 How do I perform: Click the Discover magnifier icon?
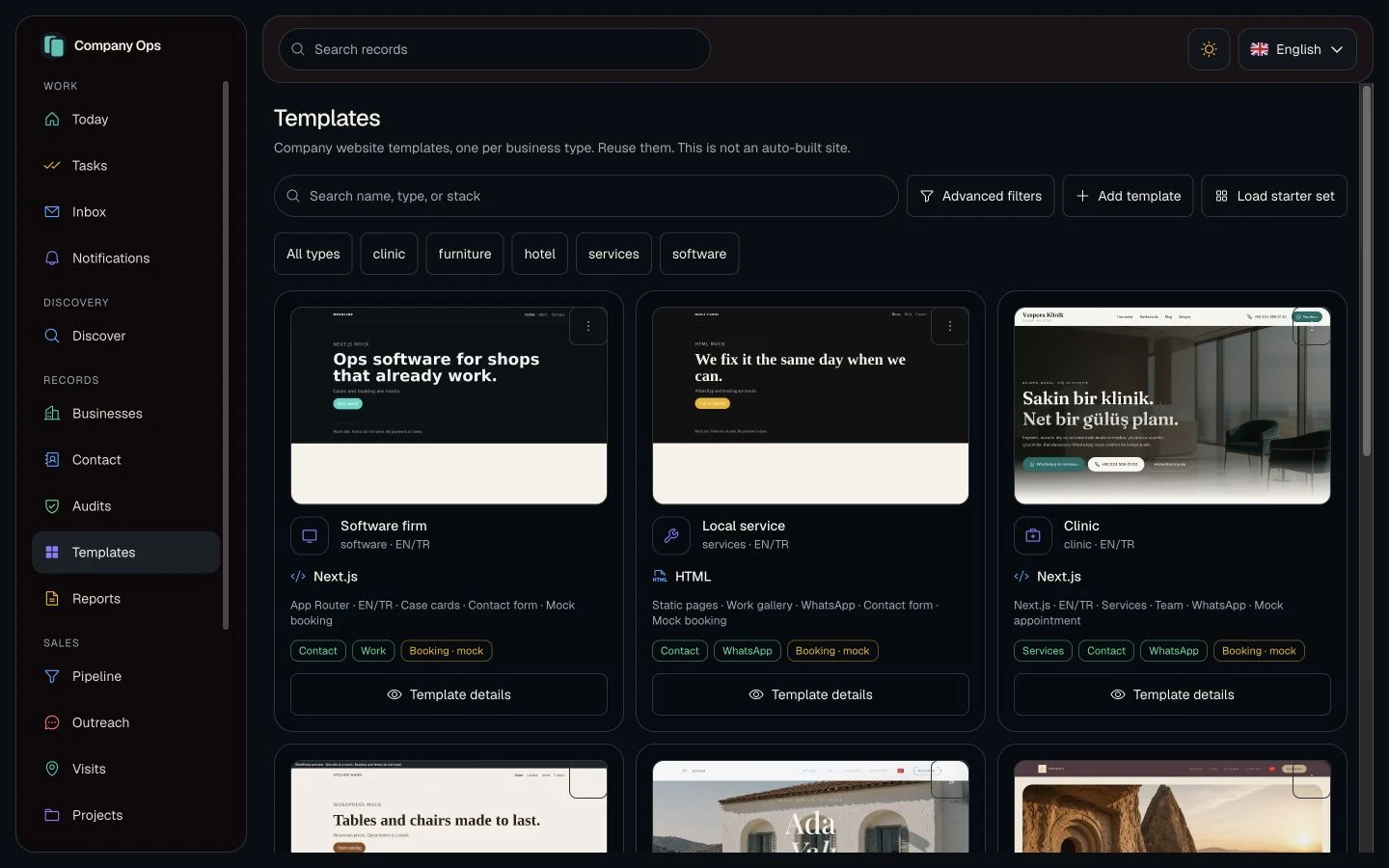tap(52, 336)
